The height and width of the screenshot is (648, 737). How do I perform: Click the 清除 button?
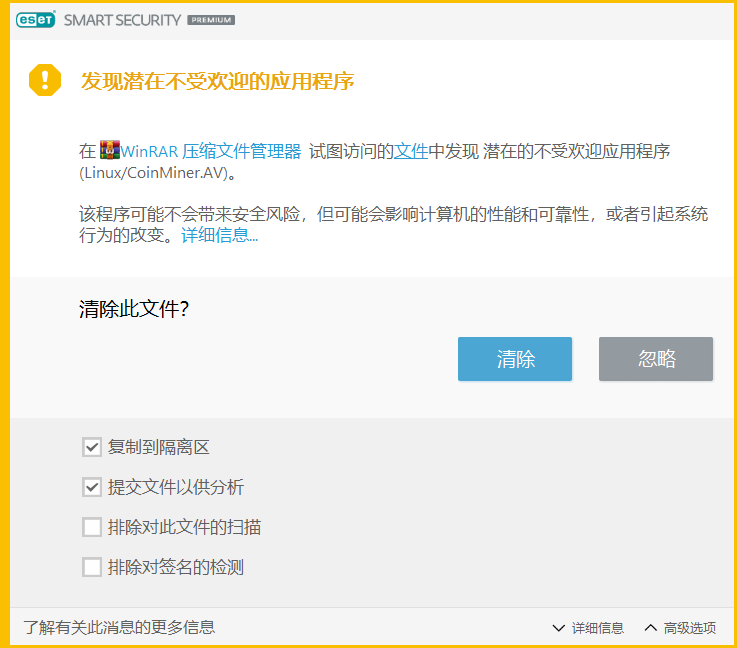(515, 359)
